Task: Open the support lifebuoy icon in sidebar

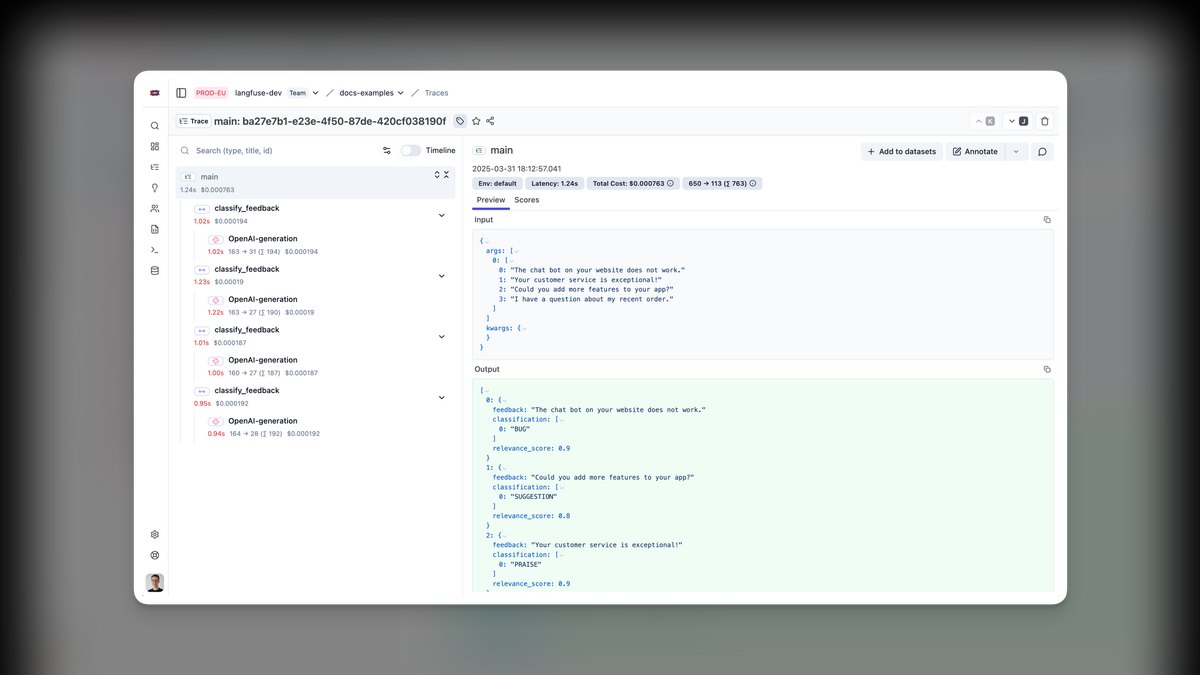Action: pyautogui.click(x=154, y=555)
